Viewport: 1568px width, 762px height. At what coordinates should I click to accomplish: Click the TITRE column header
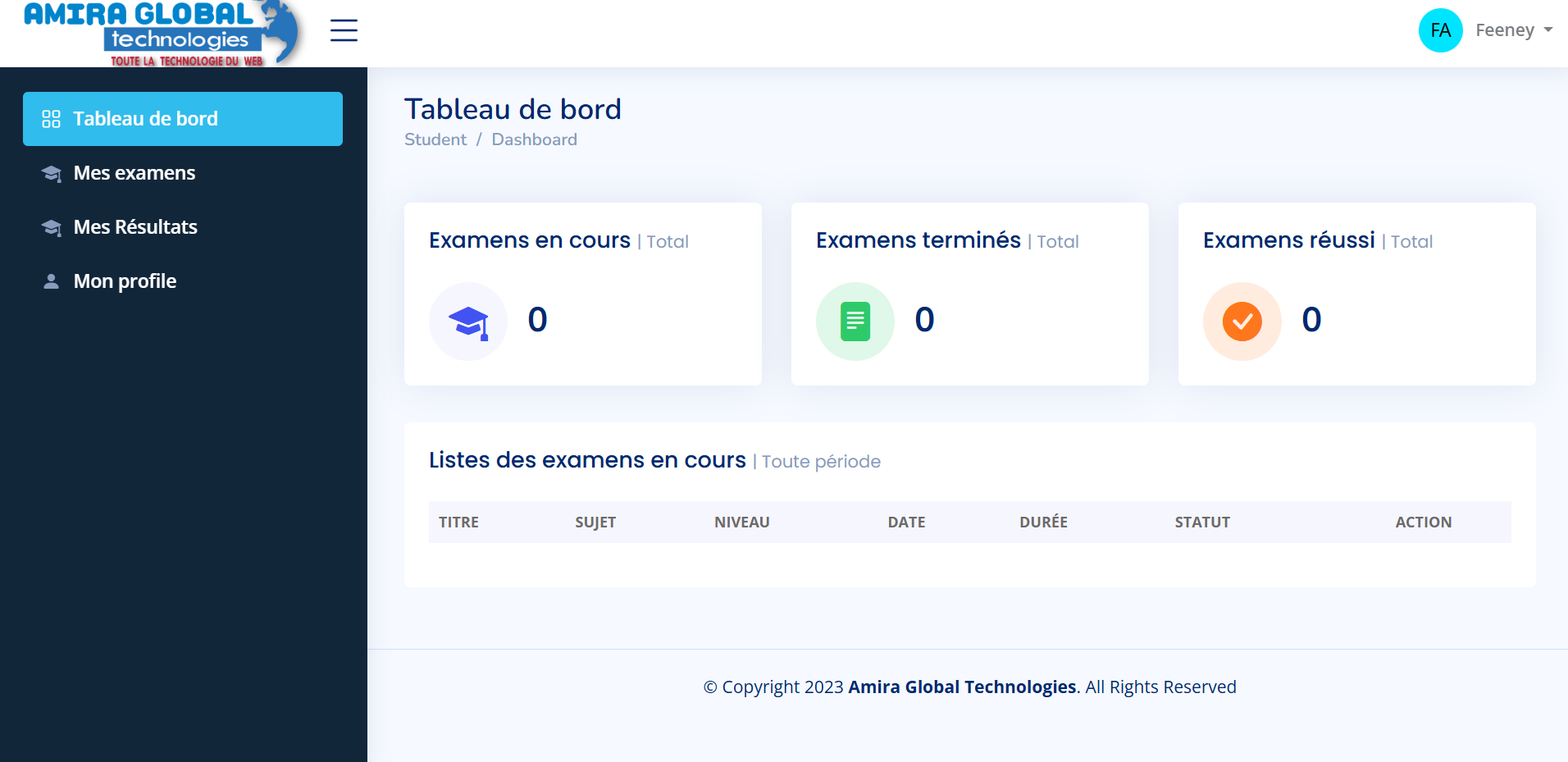458,522
